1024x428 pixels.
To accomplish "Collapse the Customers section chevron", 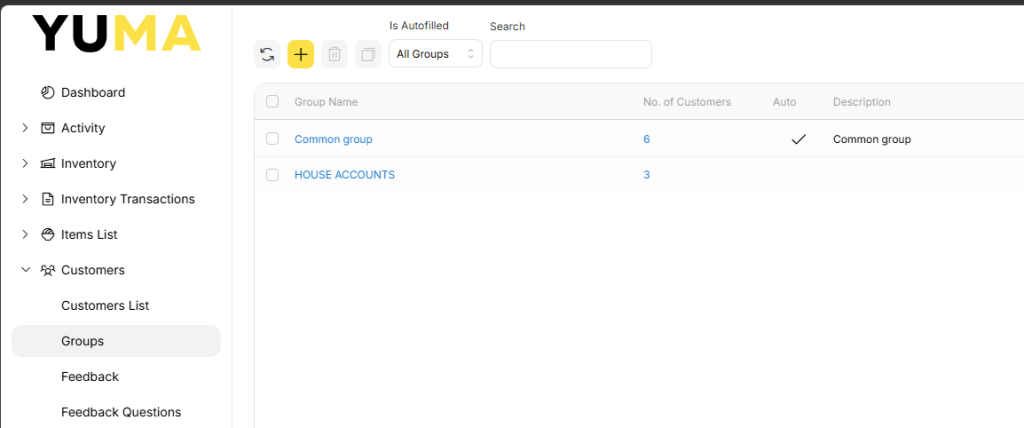I will pos(25,270).
